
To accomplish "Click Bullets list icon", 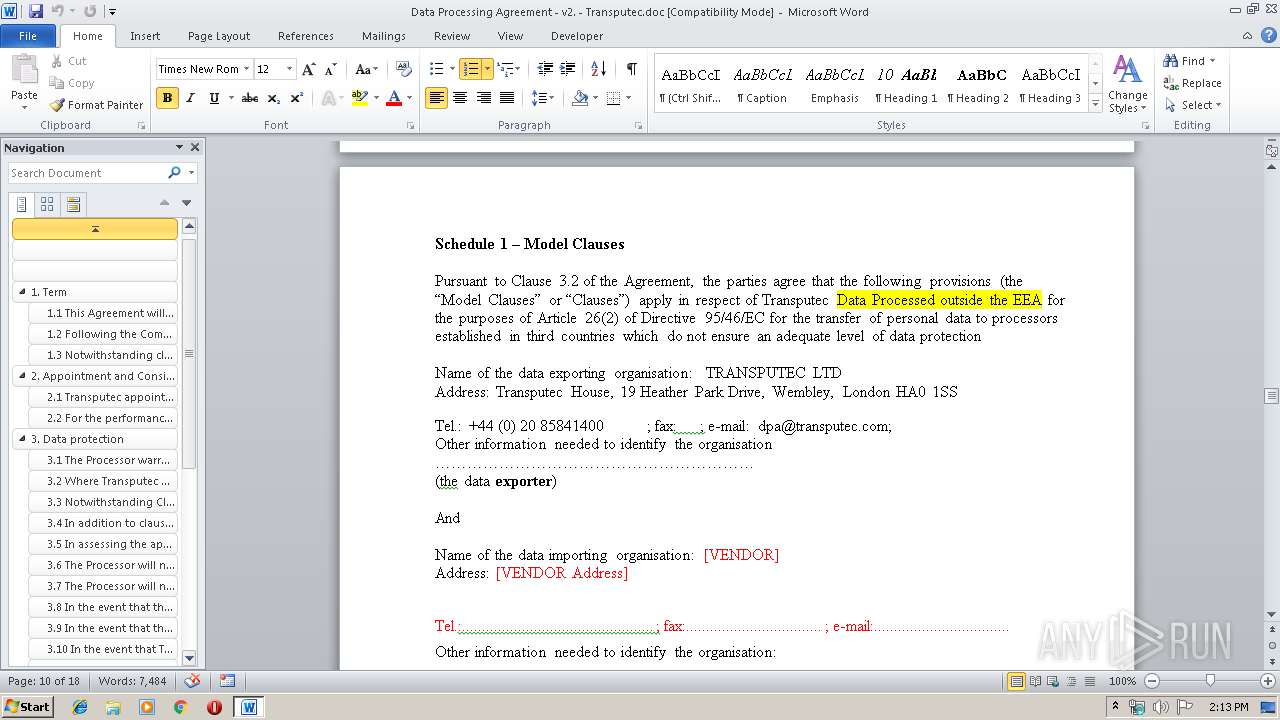I will tap(436, 69).
